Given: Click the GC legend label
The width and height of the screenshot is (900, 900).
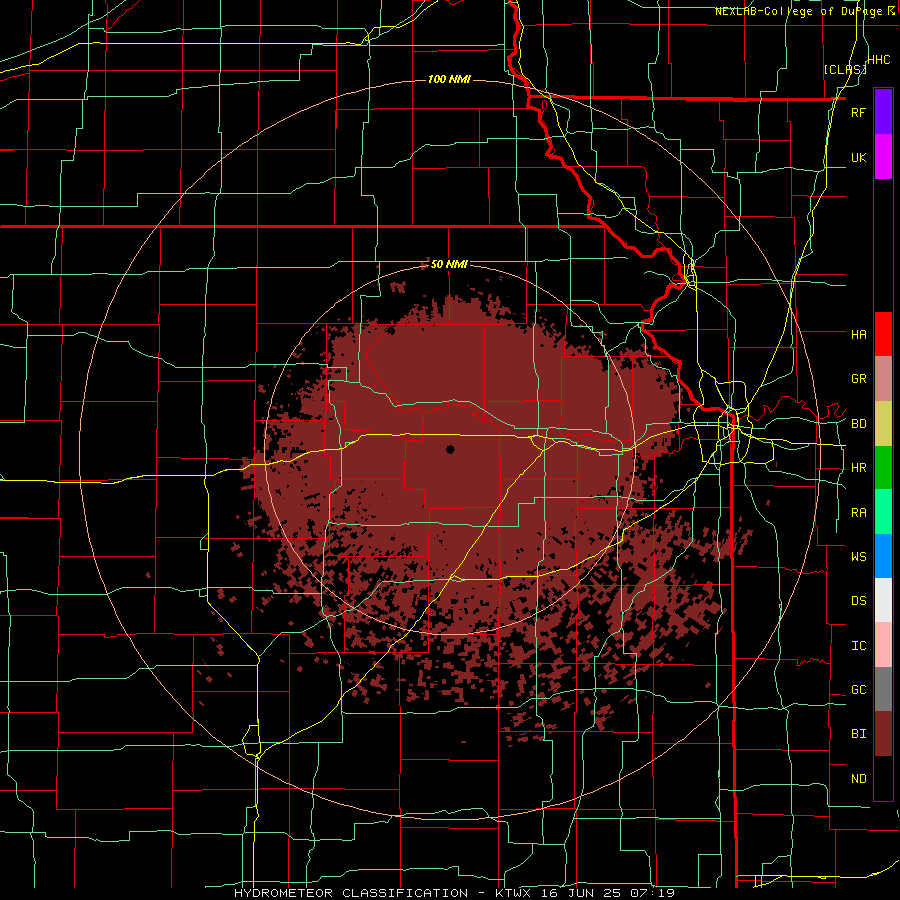Looking at the screenshot, I should point(858,690).
